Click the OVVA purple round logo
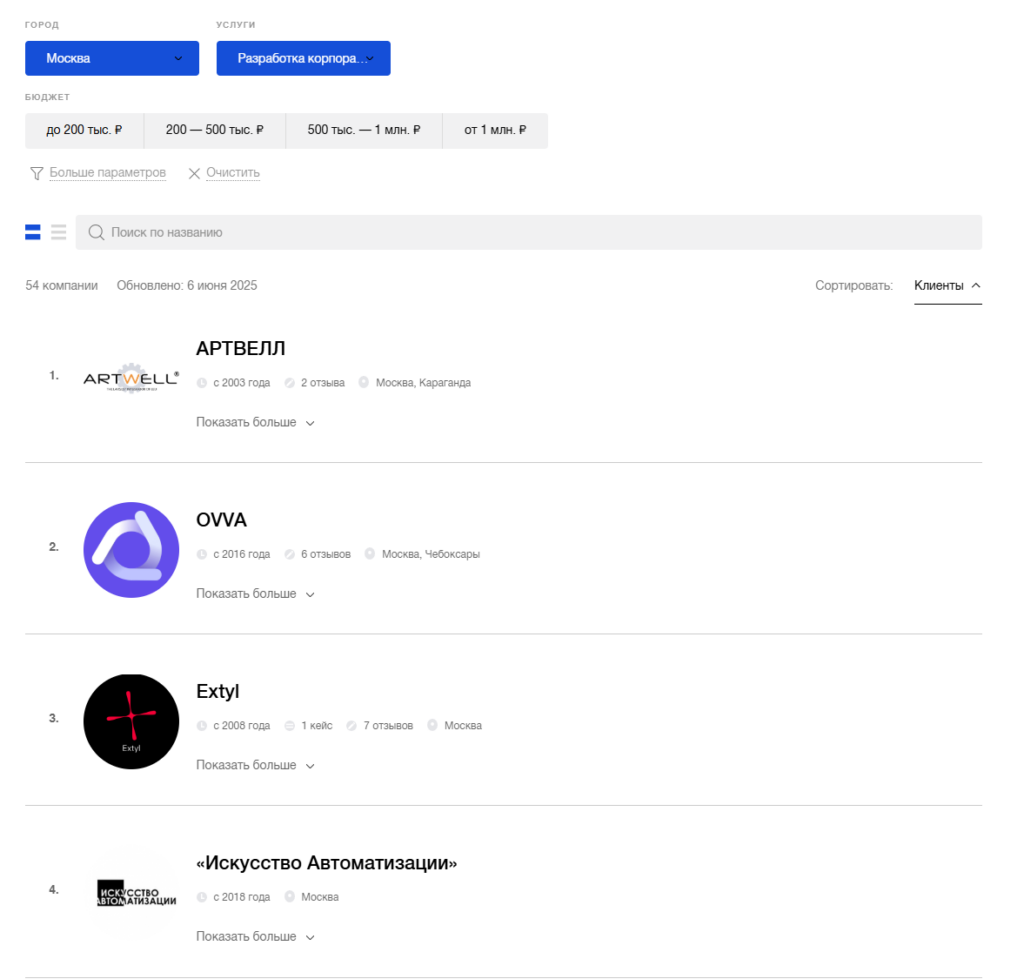 click(131, 550)
